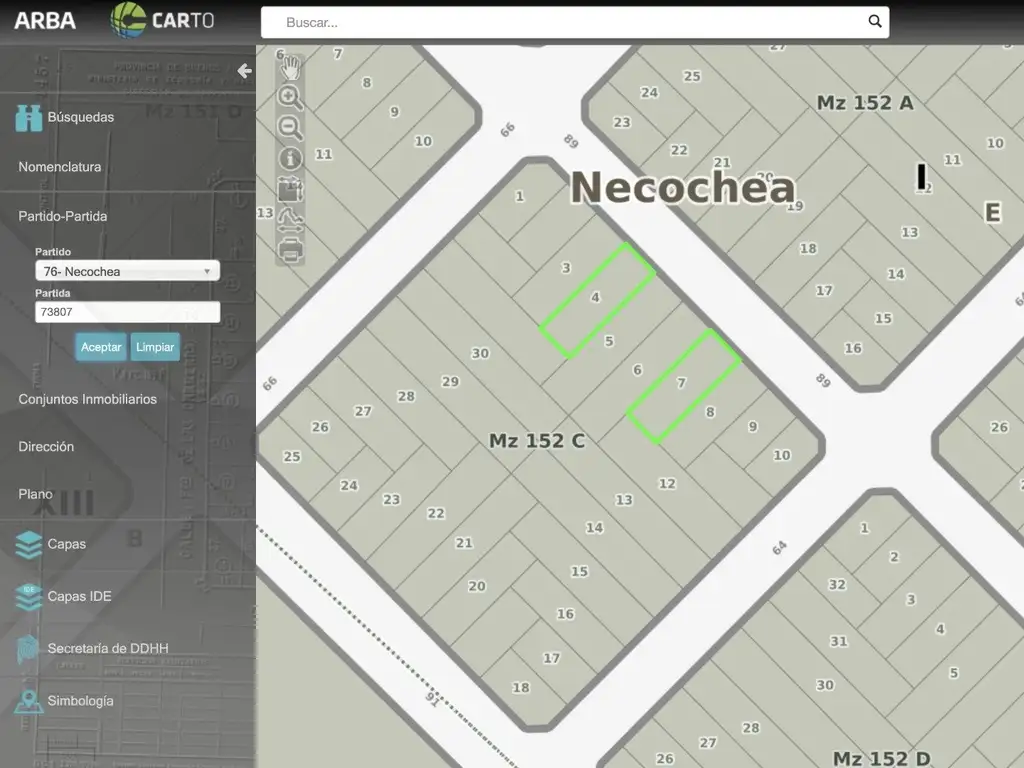Collapse sidebar with the left arrow
Screen dimensions: 1024x768
pyautogui.click(x=244, y=71)
